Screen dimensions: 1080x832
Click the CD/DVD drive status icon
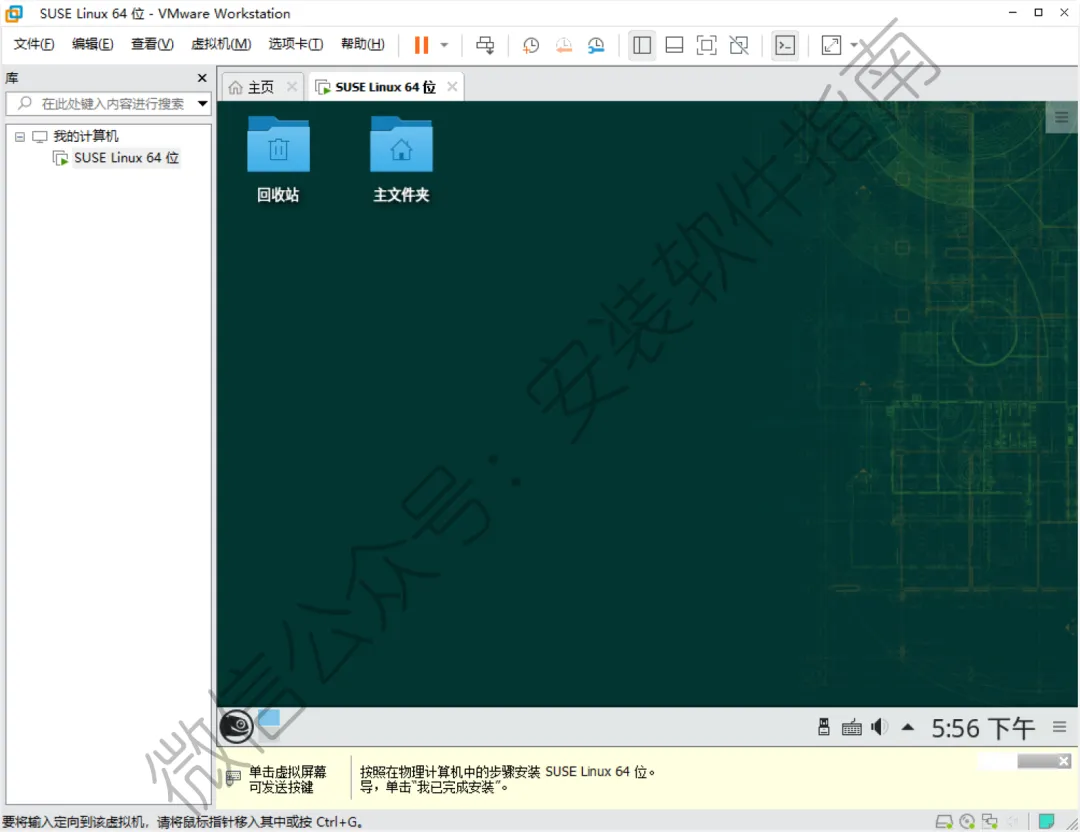pyautogui.click(x=967, y=822)
